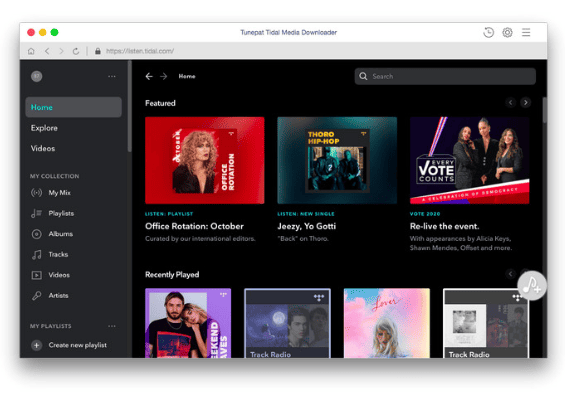This screenshot has width=565, height=407.
Task: Open Every Vote Counts banner image
Action: [x=470, y=160]
